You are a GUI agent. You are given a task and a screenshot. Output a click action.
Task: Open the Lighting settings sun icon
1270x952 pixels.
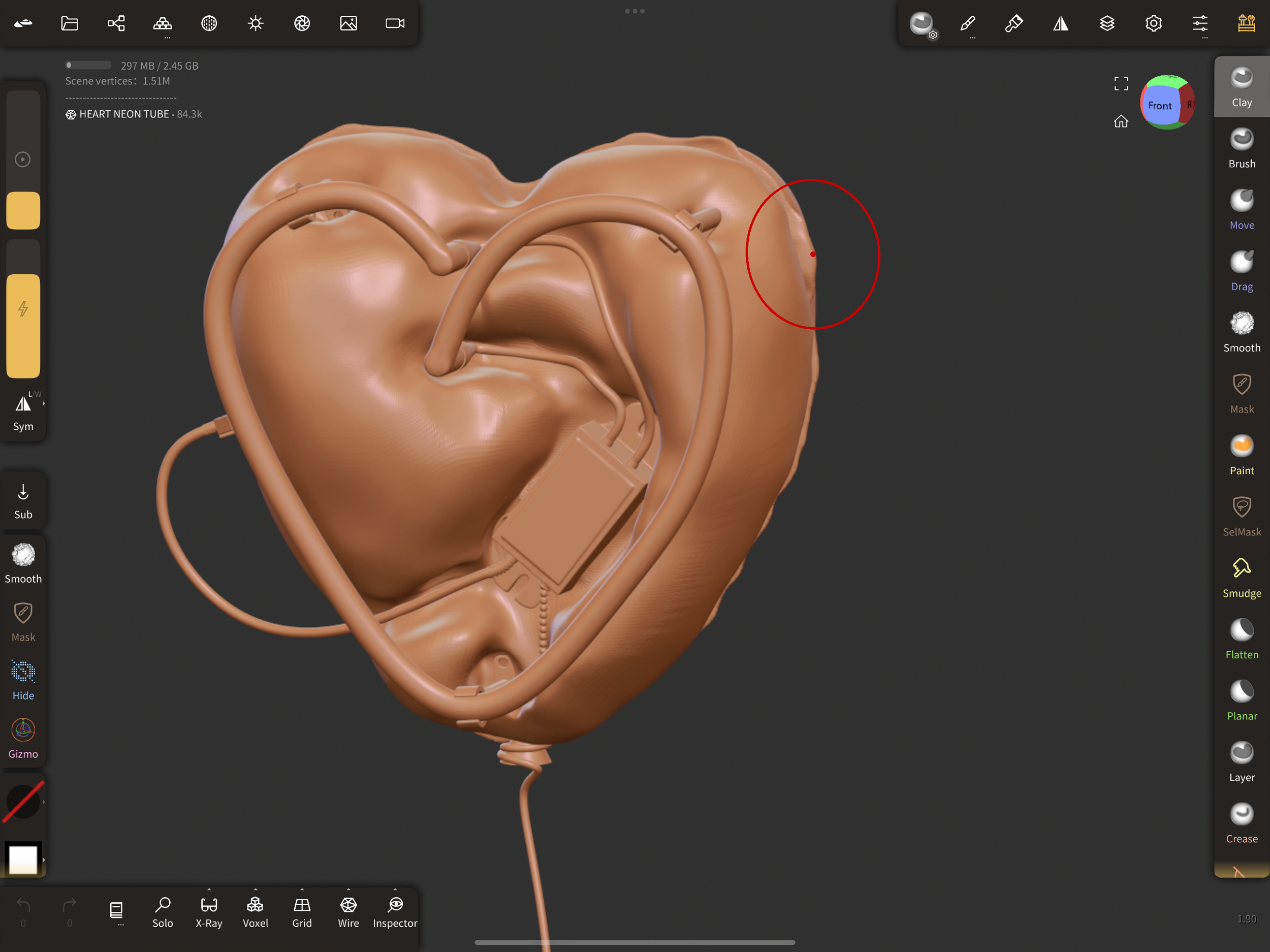click(x=256, y=23)
